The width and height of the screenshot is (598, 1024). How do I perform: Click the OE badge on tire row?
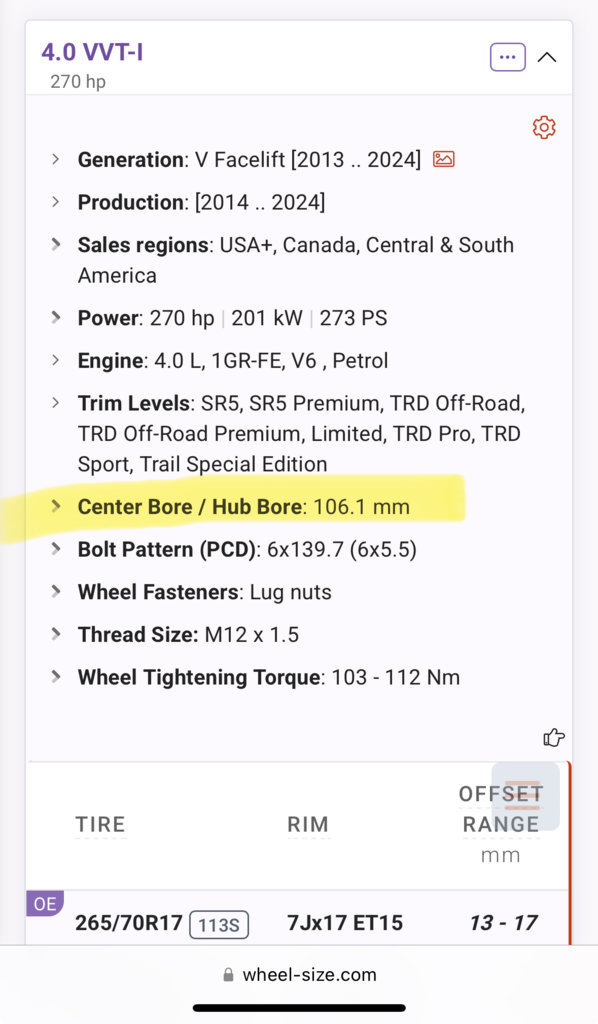(x=44, y=904)
